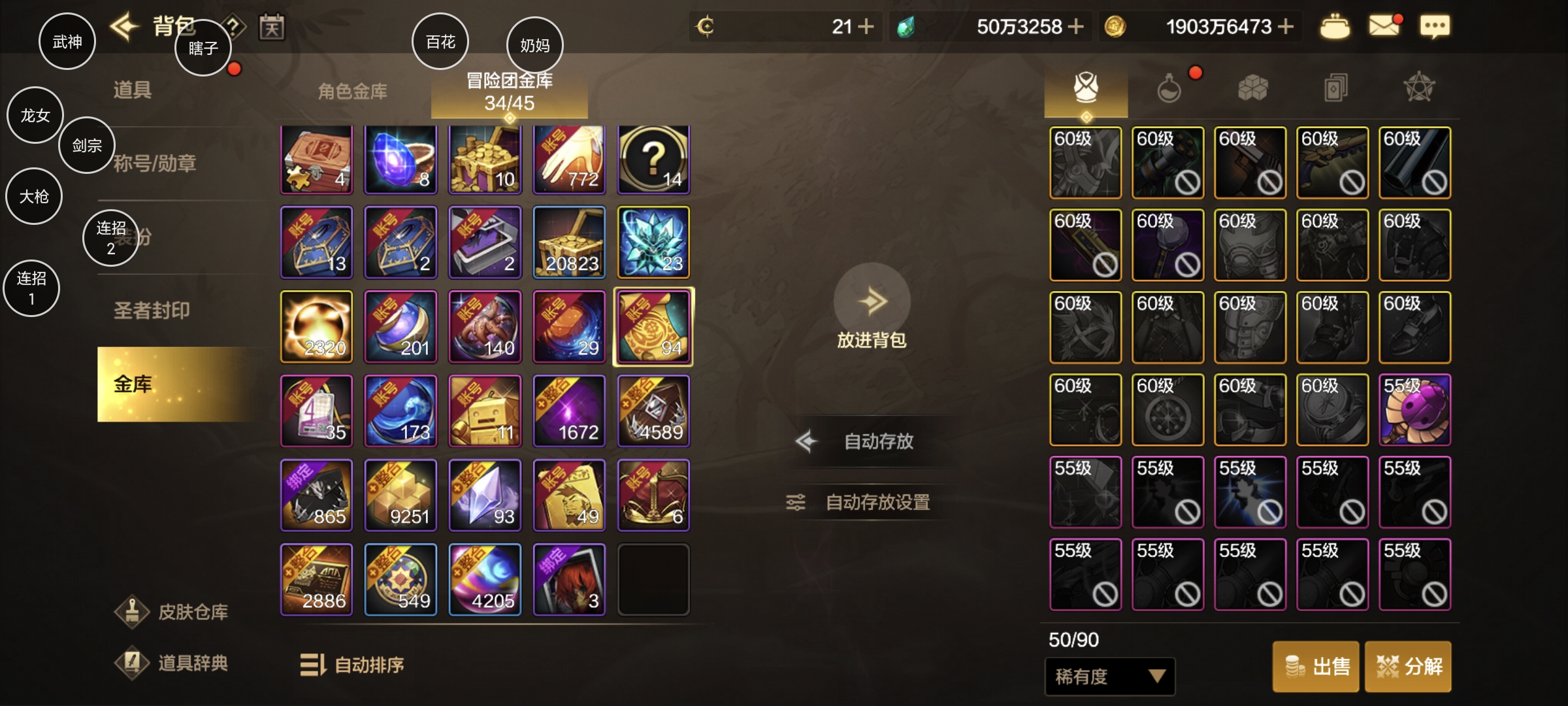Switch to the 角色金库 tab

pos(353,91)
